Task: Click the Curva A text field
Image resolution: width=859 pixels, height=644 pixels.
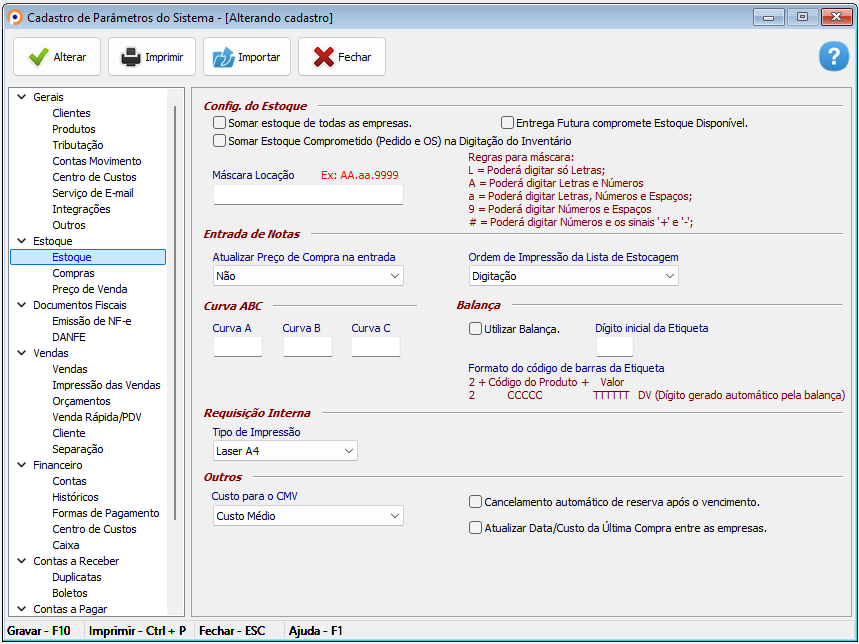Action: [x=238, y=347]
